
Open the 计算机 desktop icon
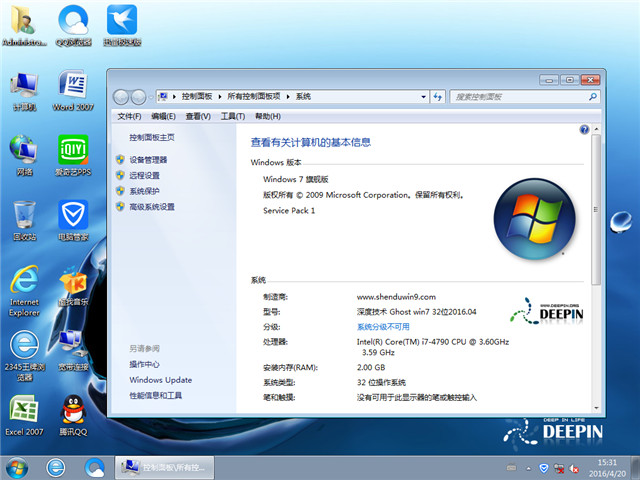[24, 91]
